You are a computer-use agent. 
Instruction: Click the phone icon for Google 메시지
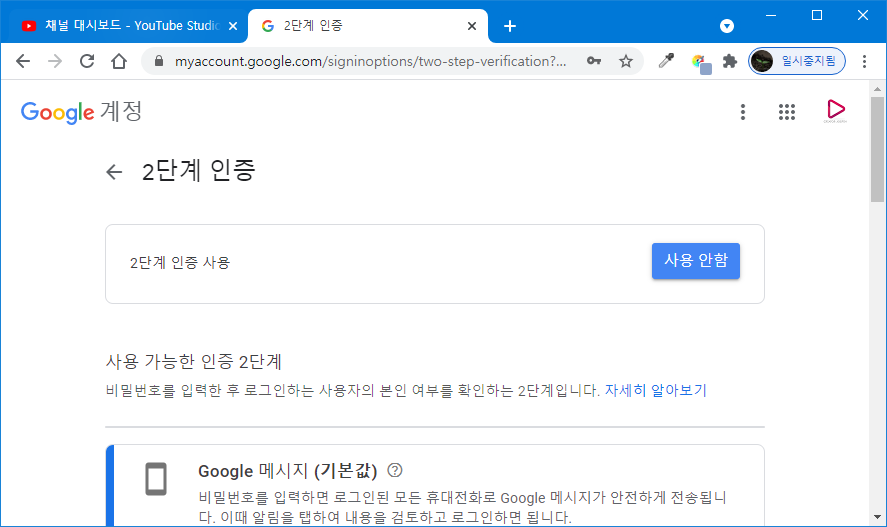[156, 479]
